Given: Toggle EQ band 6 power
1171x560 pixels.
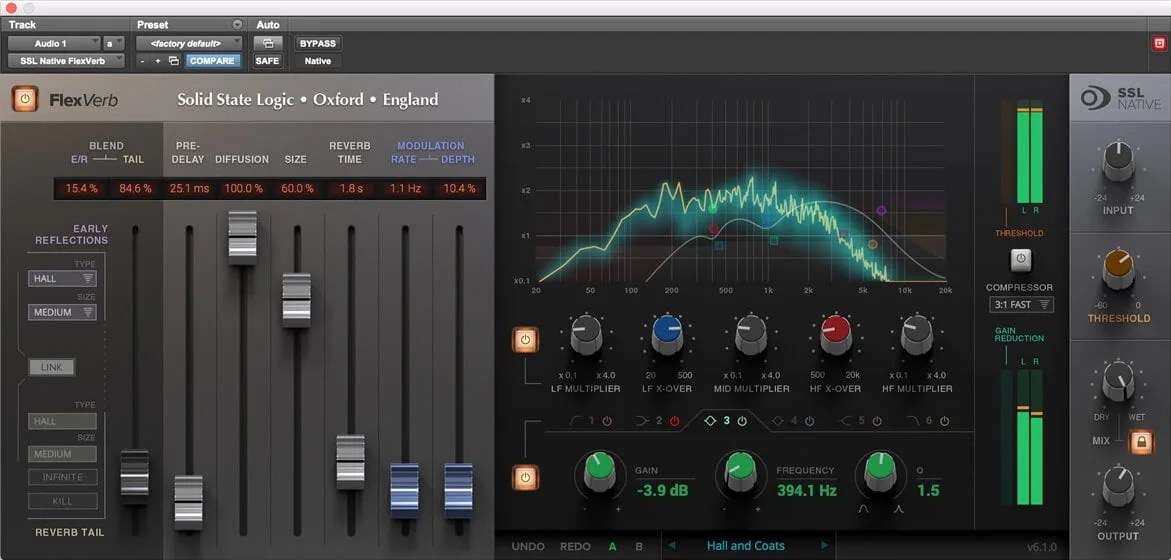Looking at the screenshot, I should [x=945, y=421].
